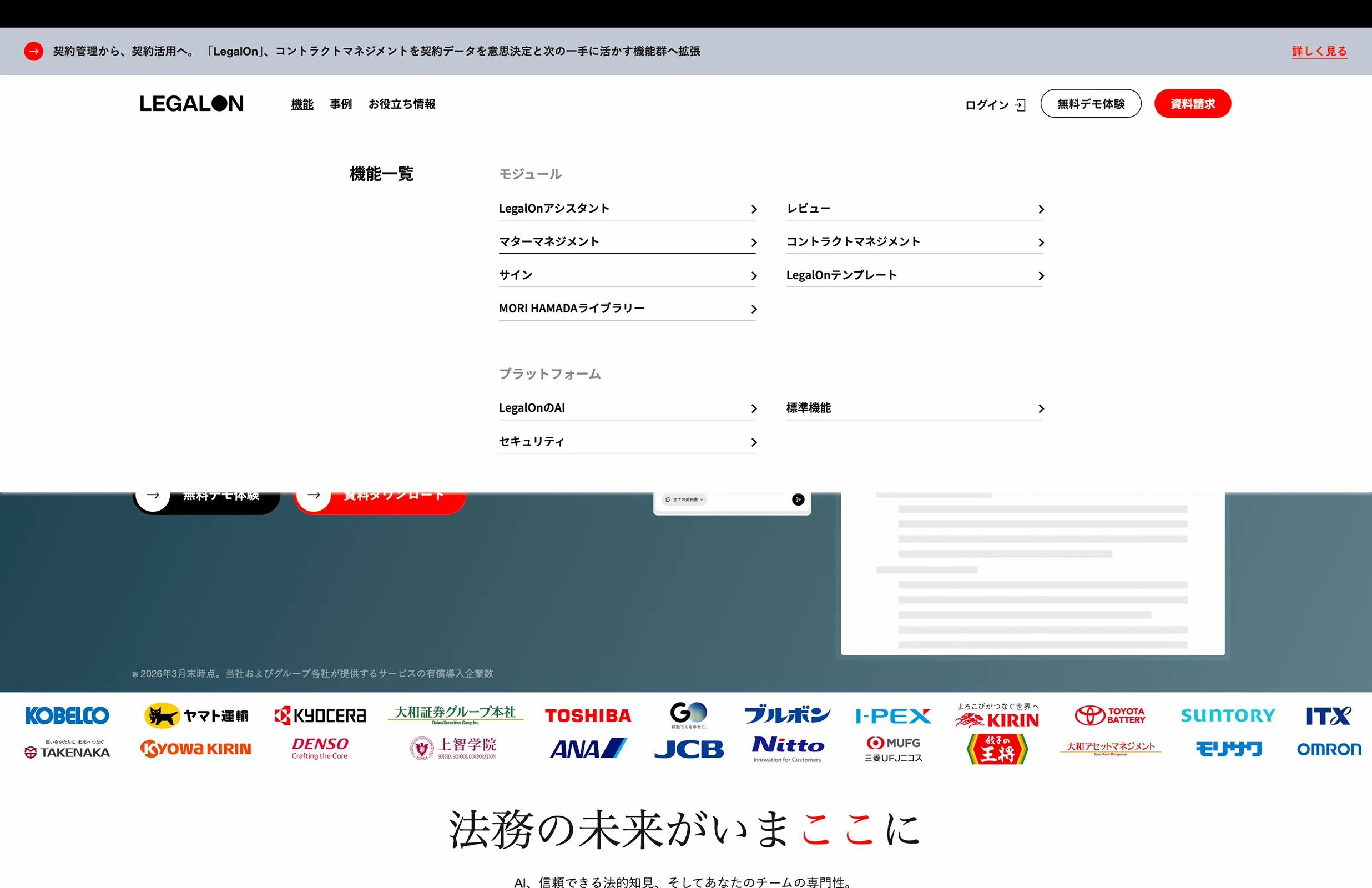Open the 事例 navigation menu

pos(341,104)
